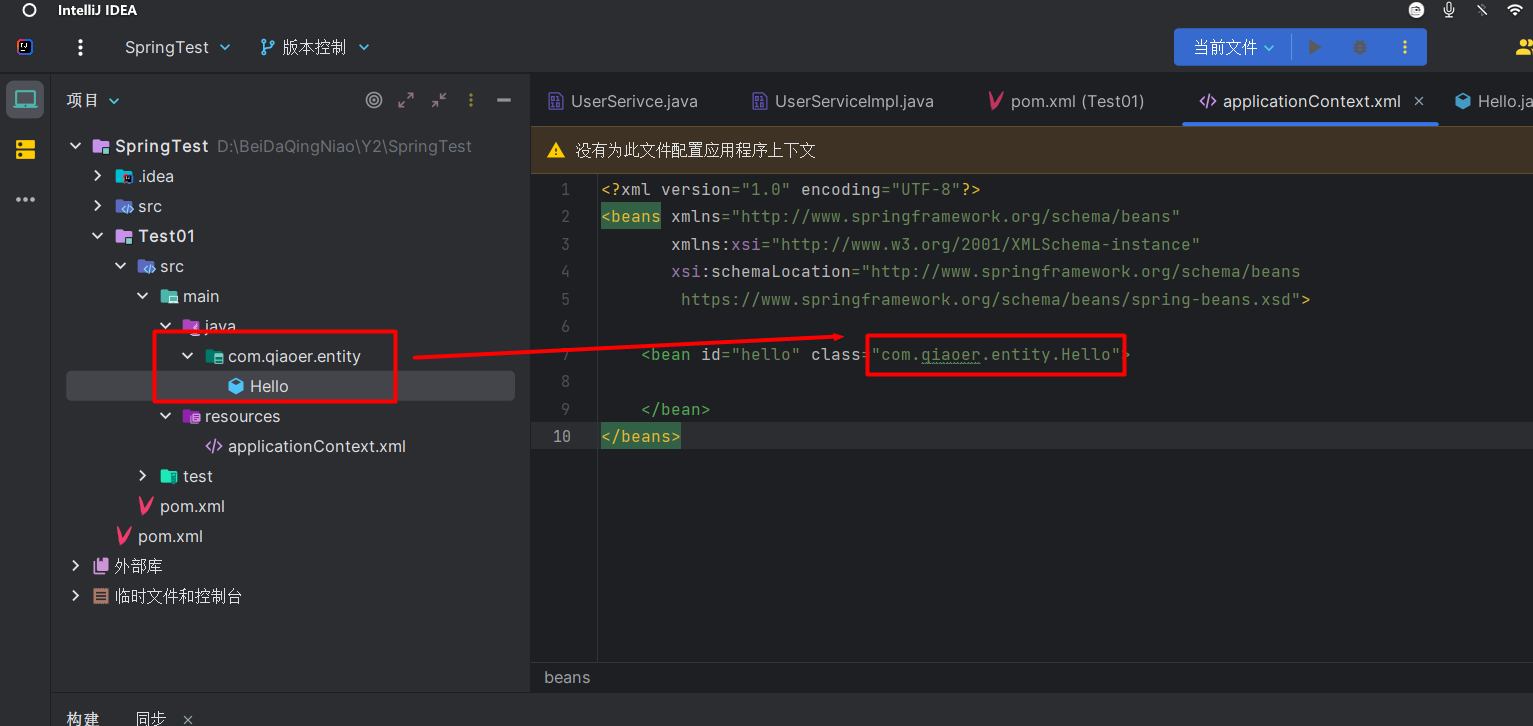Collapse the main folder

click(x=143, y=296)
